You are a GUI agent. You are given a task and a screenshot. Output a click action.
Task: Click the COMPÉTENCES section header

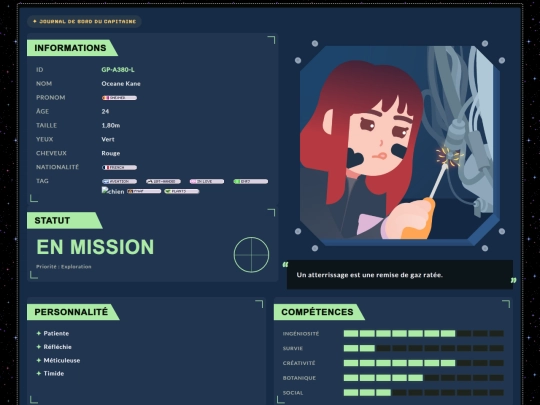pyautogui.click(x=319, y=312)
